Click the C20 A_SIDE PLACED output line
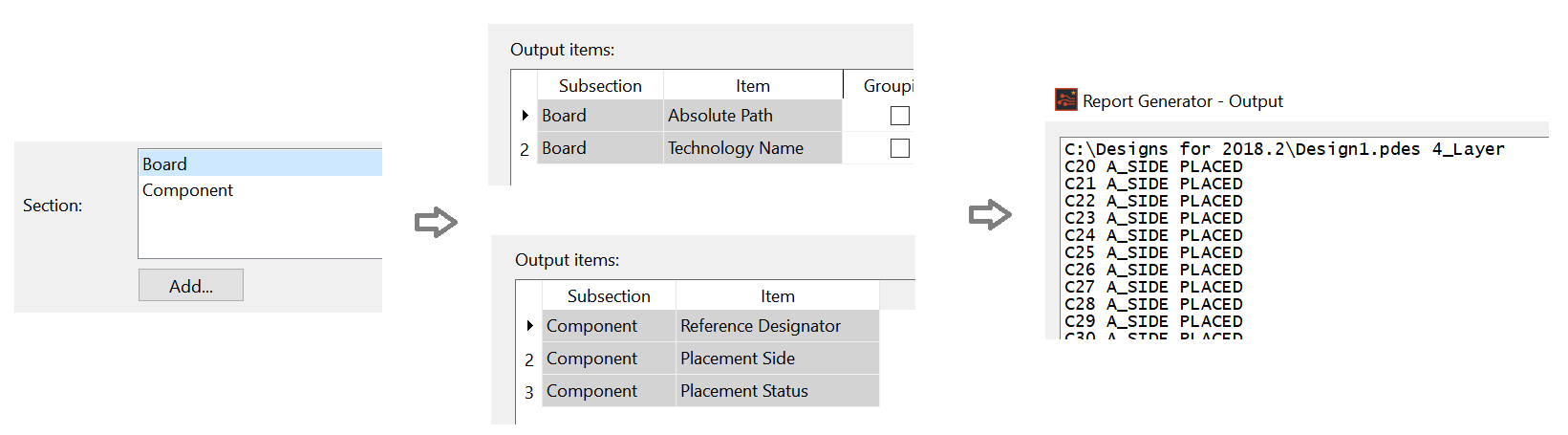Image resolution: width=1568 pixels, height=435 pixels. [x=1153, y=166]
